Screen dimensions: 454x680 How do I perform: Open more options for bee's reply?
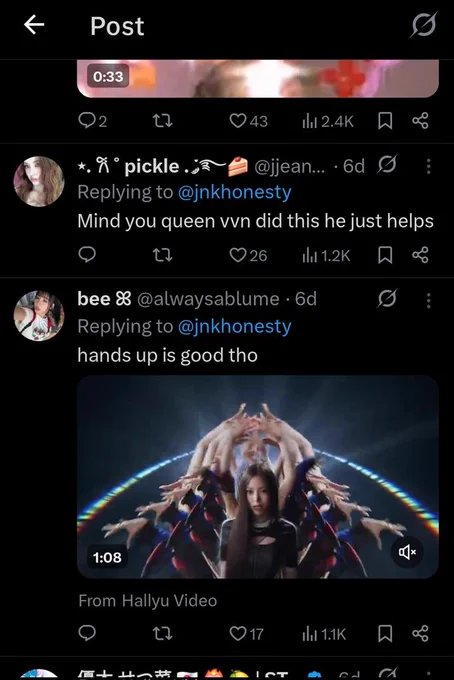tap(428, 300)
